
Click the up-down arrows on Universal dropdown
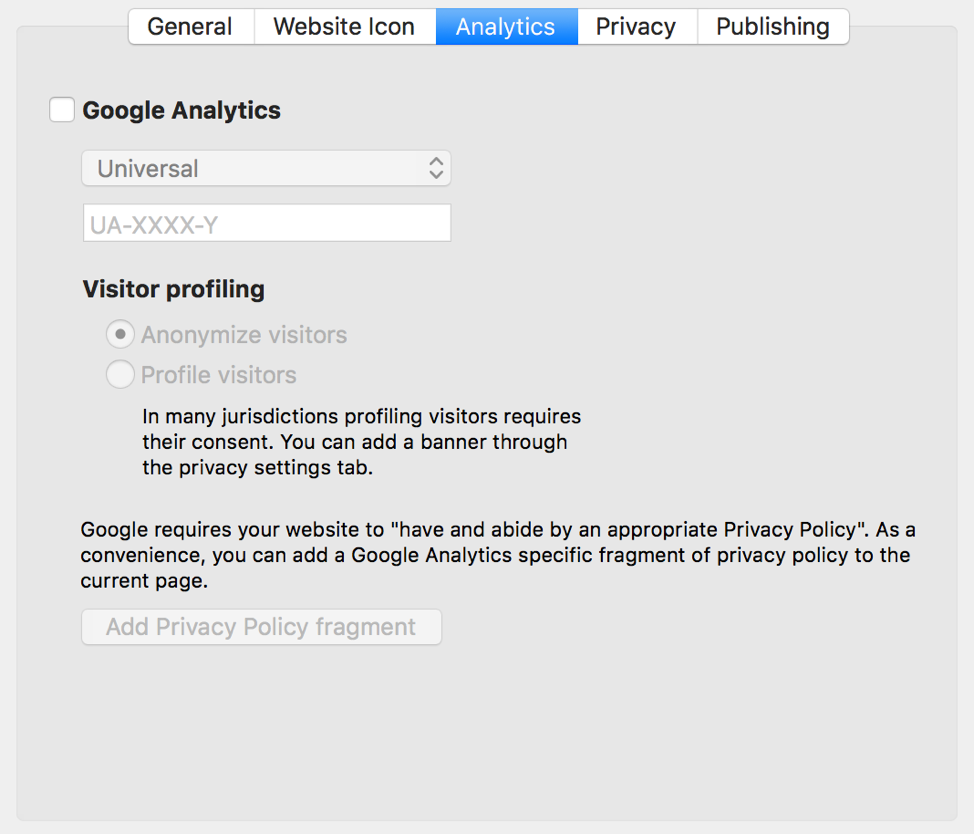(x=436, y=169)
